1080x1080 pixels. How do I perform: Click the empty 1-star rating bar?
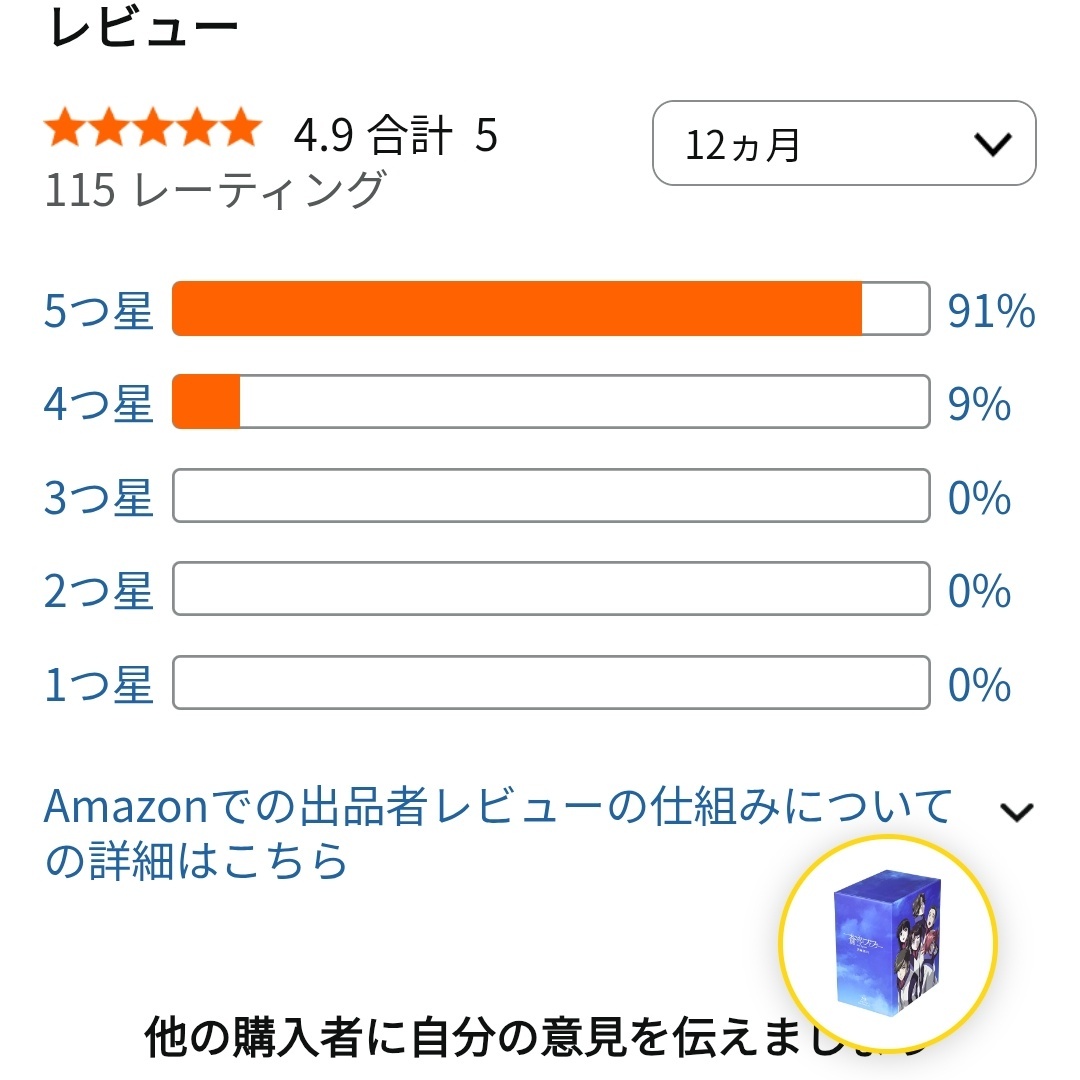pyautogui.click(x=551, y=682)
